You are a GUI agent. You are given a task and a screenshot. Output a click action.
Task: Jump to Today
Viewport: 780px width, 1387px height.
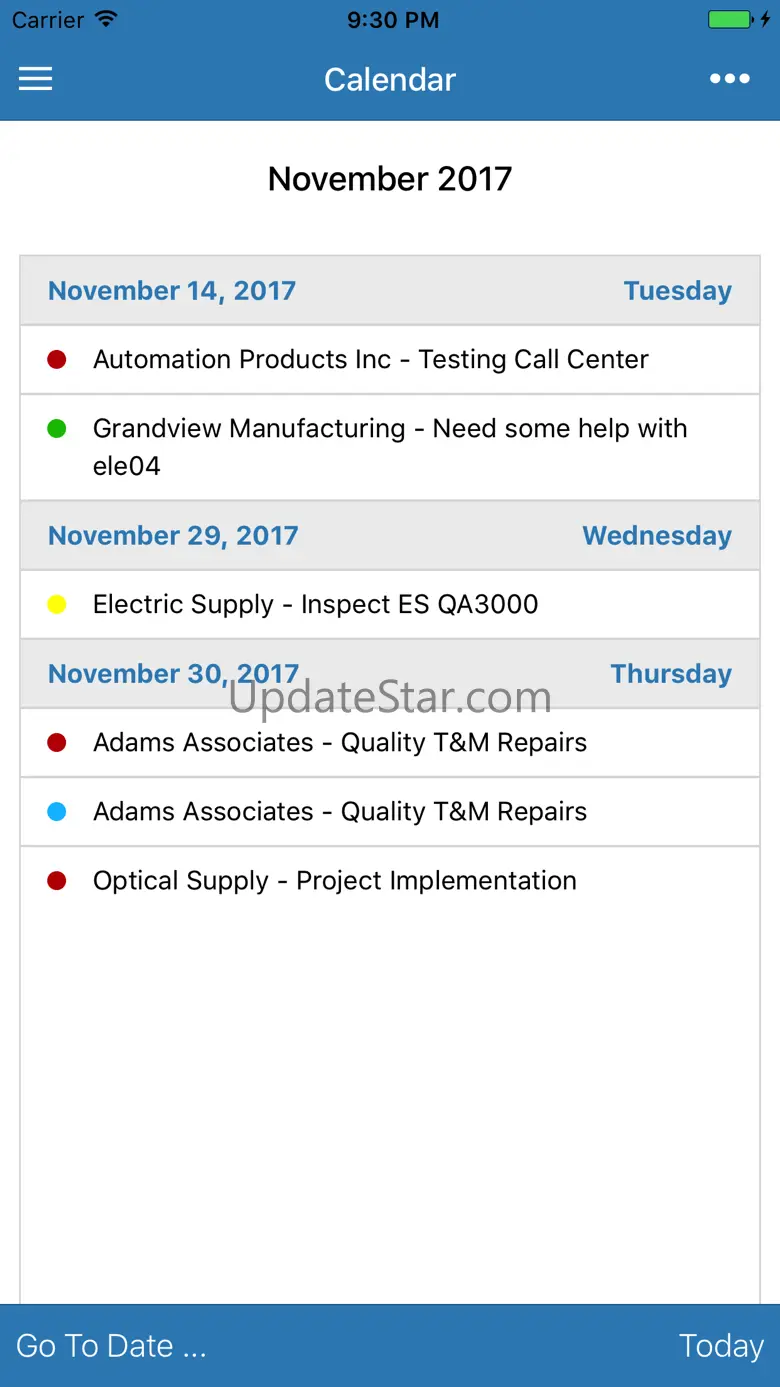click(721, 1346)
